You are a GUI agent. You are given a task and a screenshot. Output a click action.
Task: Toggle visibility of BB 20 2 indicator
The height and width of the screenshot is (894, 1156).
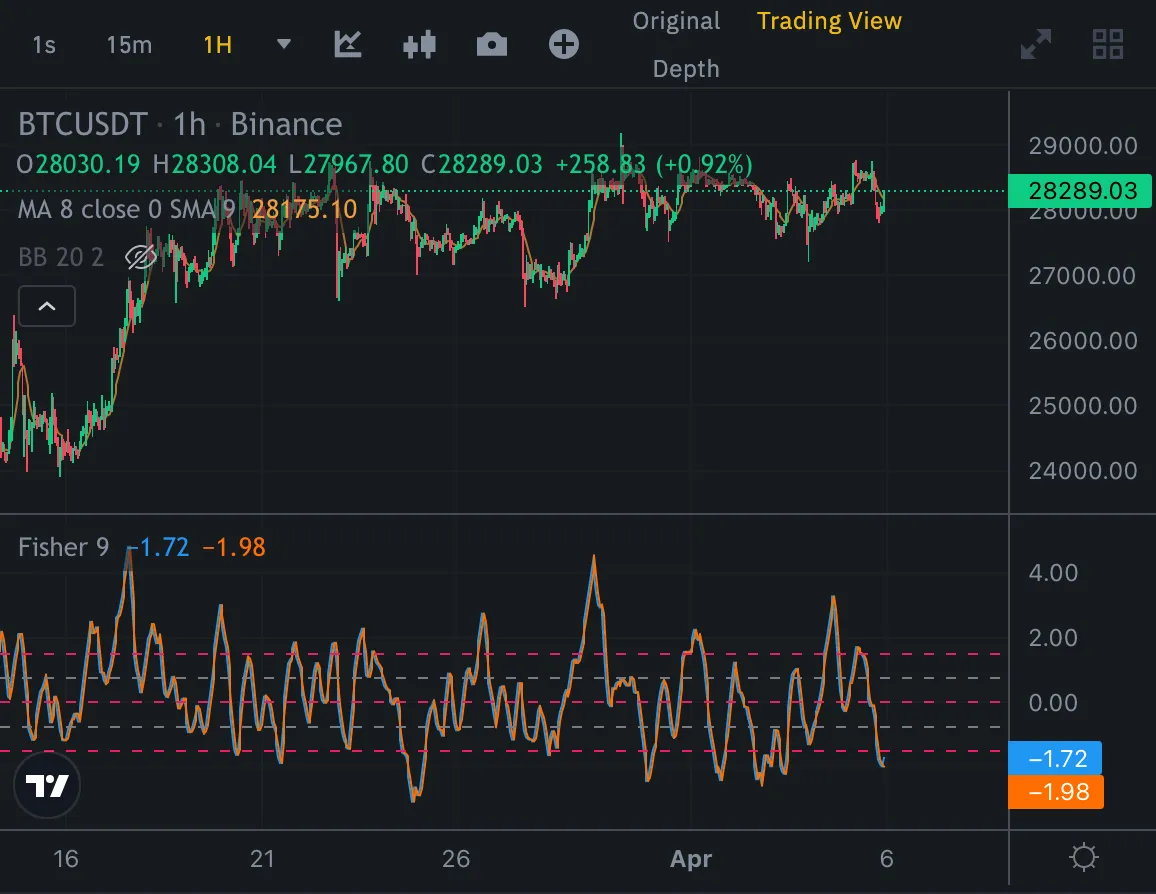click(141, 257)
